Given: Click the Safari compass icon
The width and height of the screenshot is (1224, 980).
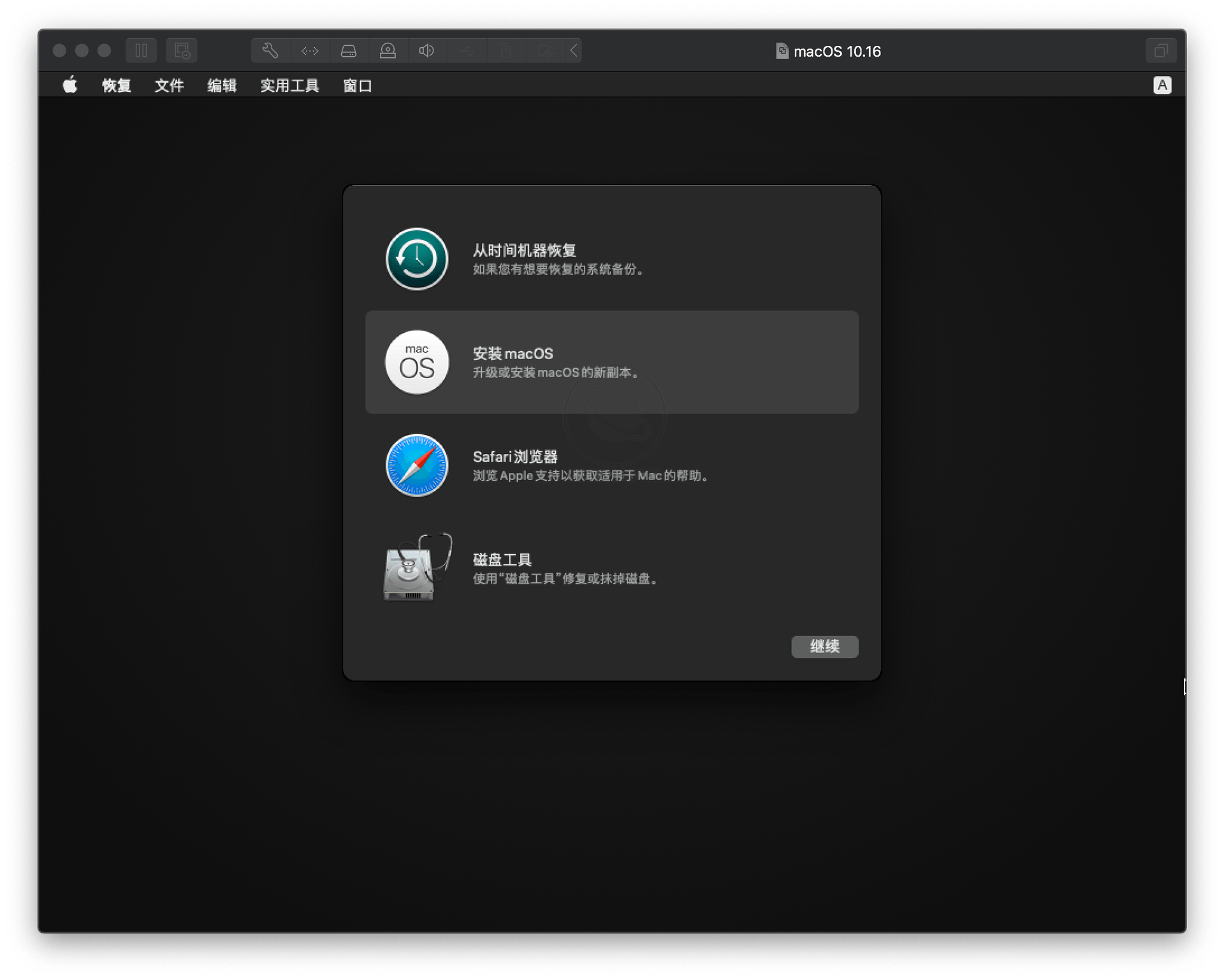Looking at the screenshot, I should [417, 465].
